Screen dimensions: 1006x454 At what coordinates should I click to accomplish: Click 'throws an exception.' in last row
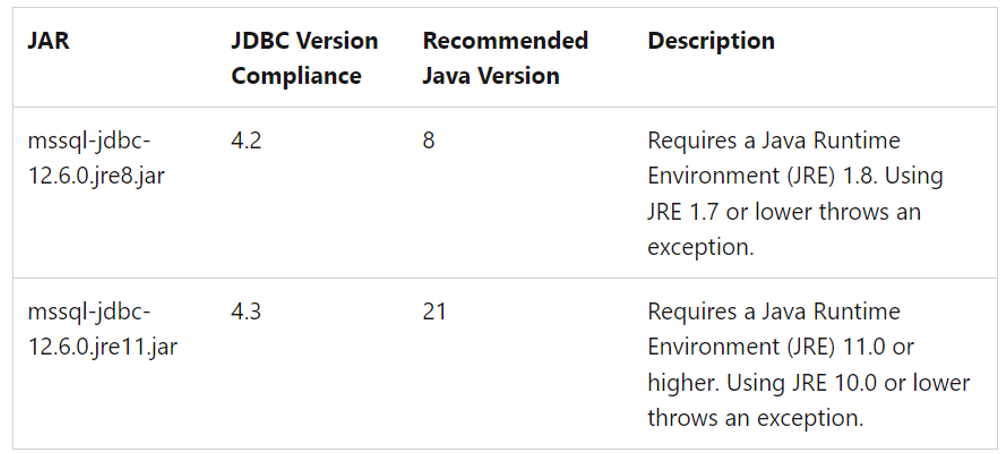[755, 418]
